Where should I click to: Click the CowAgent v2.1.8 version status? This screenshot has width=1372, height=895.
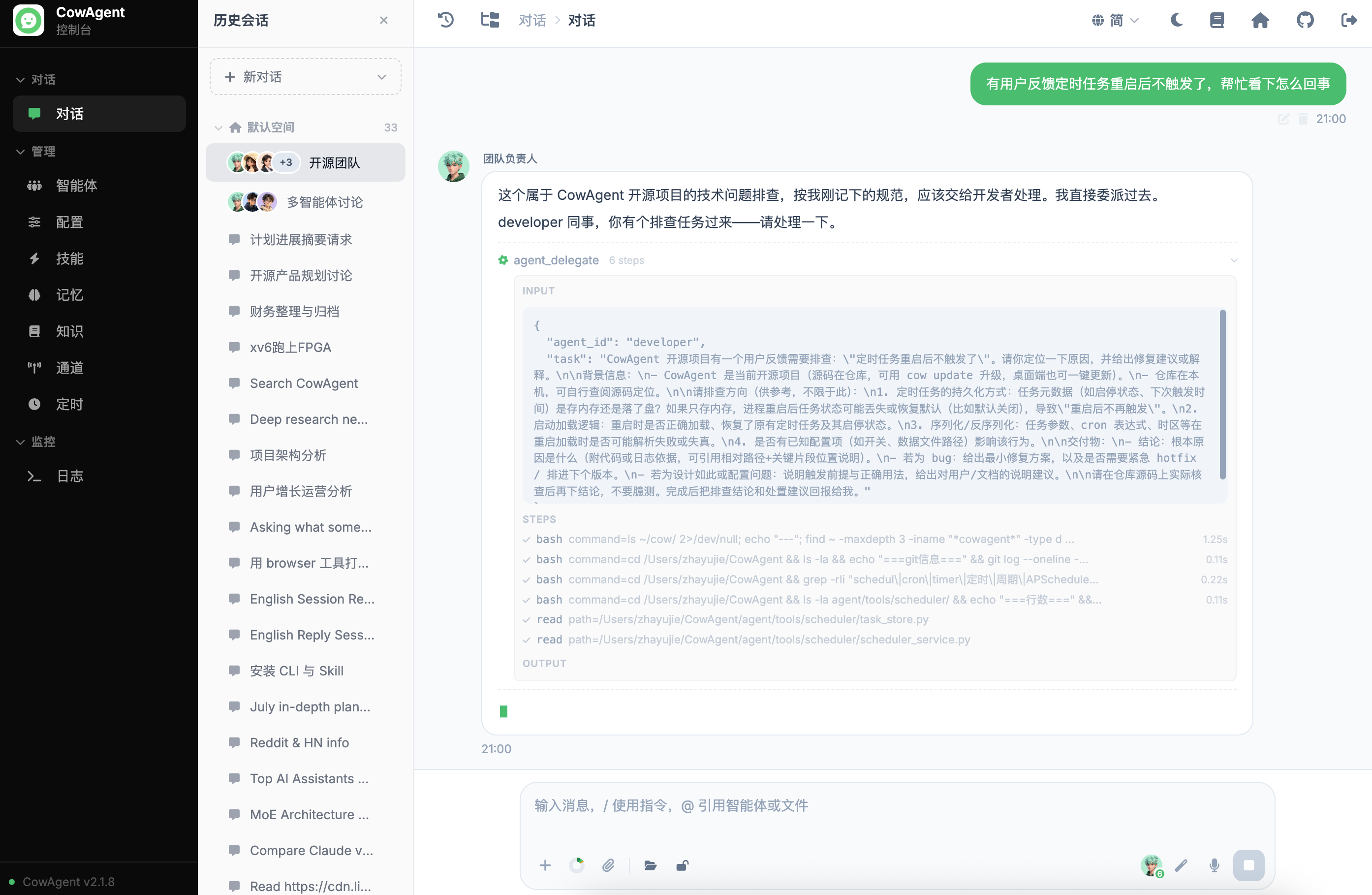click(62, 882)
